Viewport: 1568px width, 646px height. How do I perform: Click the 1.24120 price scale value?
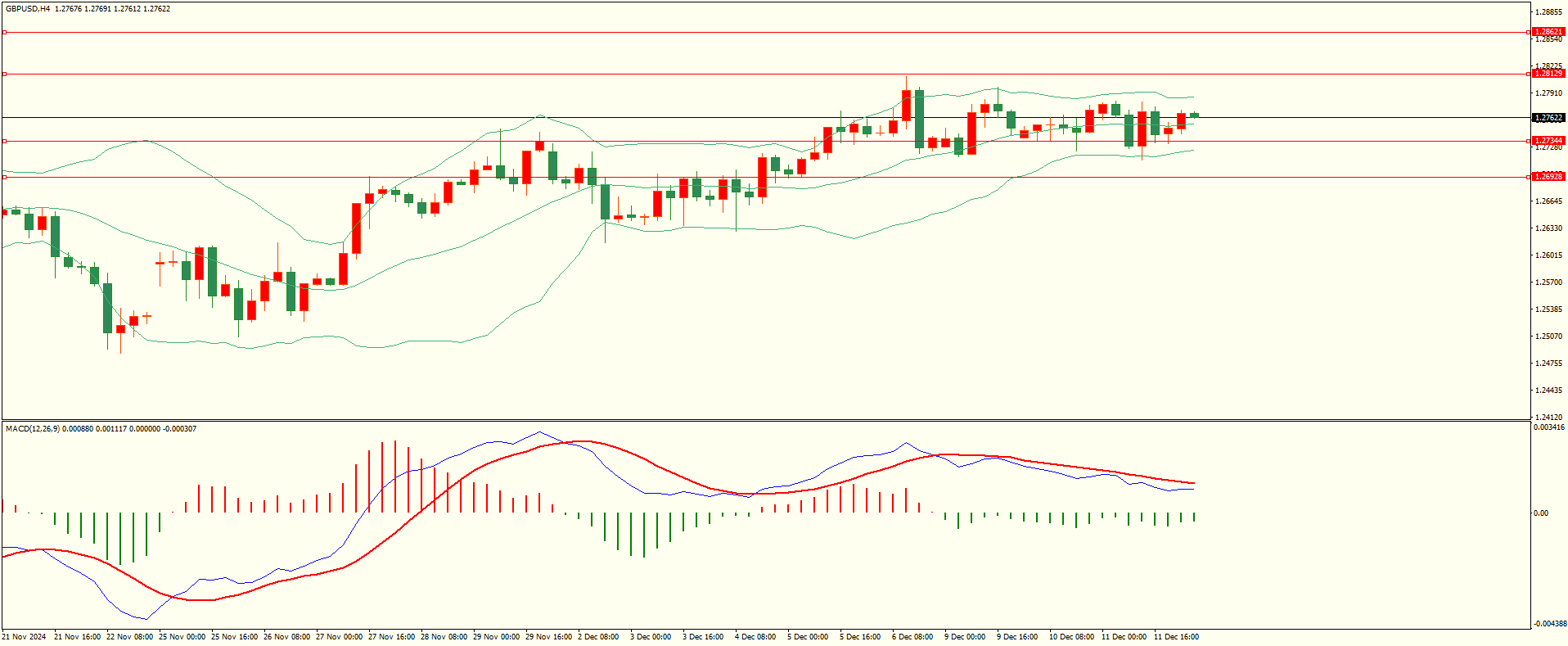tap(1548, 417)
